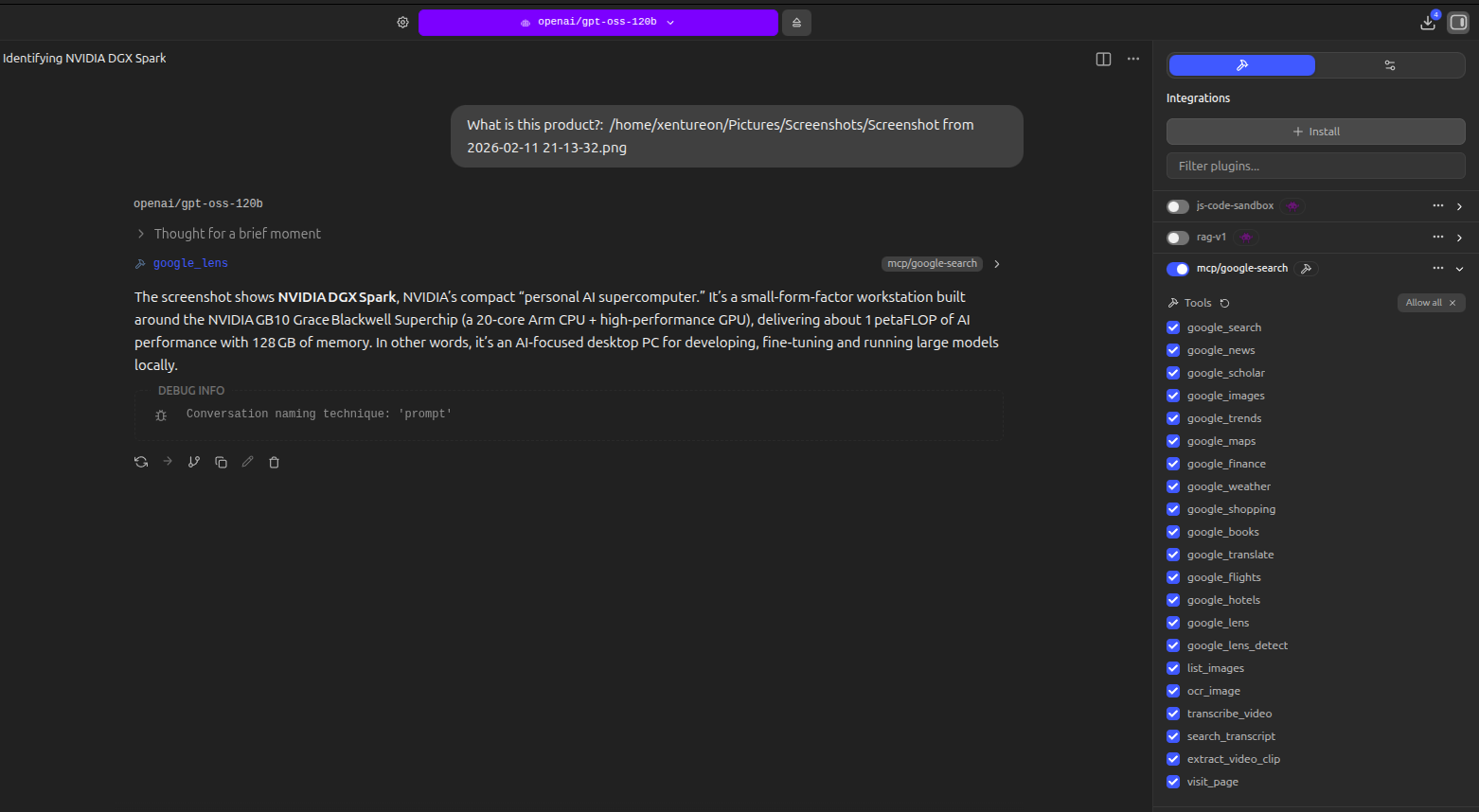The height and width of the screenshot is (812, 1479).
Task: Uncheck the google_maps tool
Action: 1173,441
